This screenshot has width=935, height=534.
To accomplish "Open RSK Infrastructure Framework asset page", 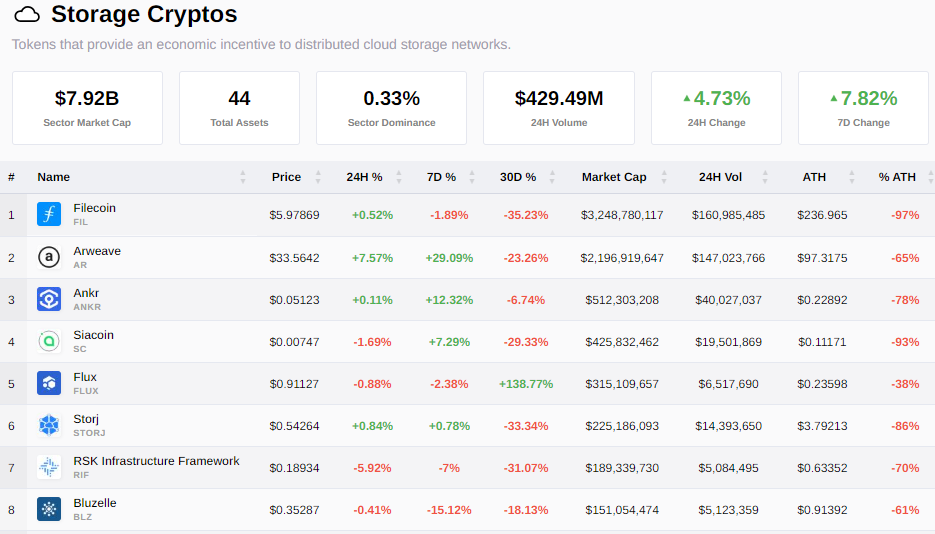I will tap(156, 461).
